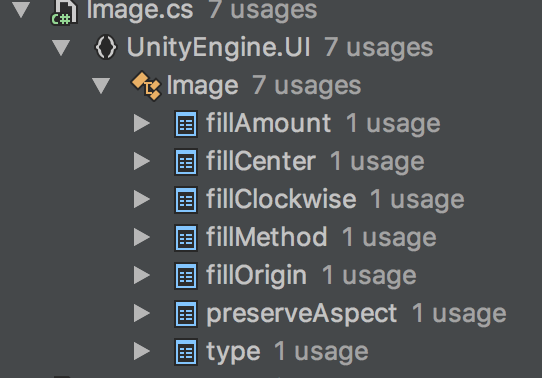Select the fillClockwise tree item
The height and width of the screenshot is (378, 542).
[335, 200]
